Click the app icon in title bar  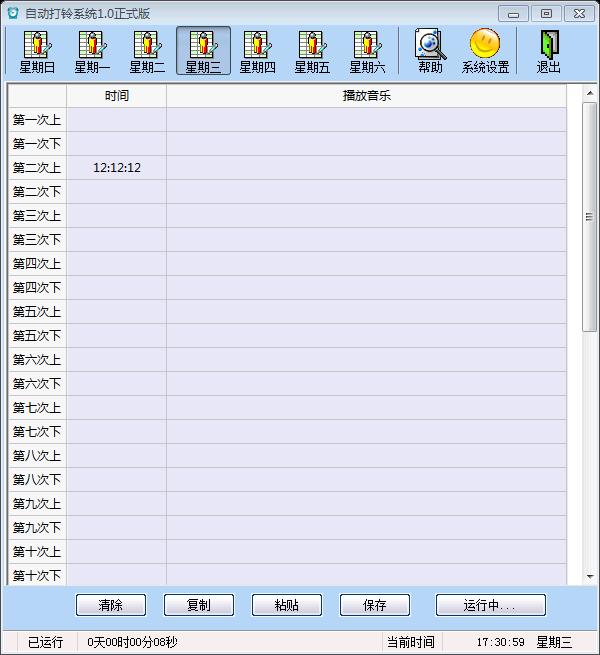[13, 13]
